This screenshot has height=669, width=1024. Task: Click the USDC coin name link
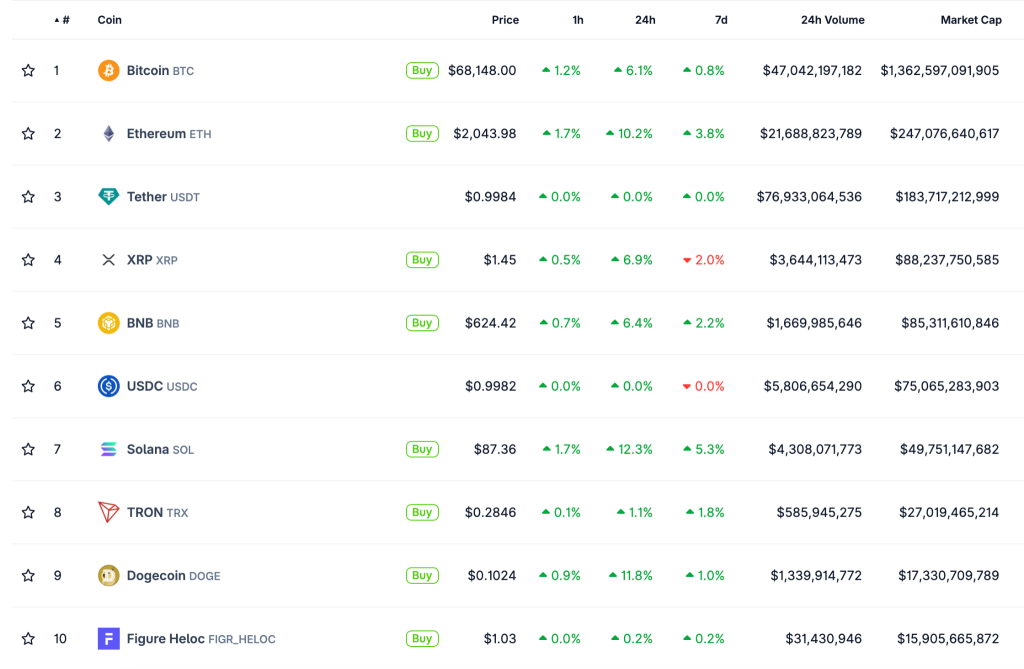pos(144,386)
